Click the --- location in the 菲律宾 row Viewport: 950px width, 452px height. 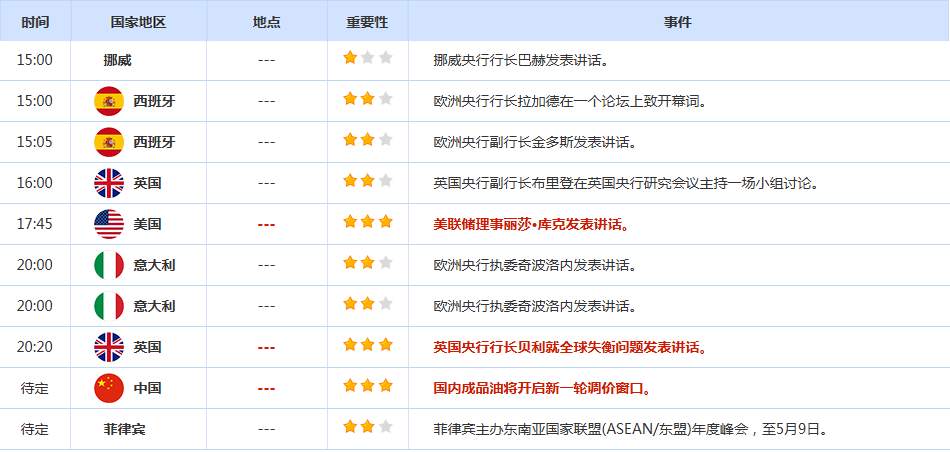pos(267,430)
